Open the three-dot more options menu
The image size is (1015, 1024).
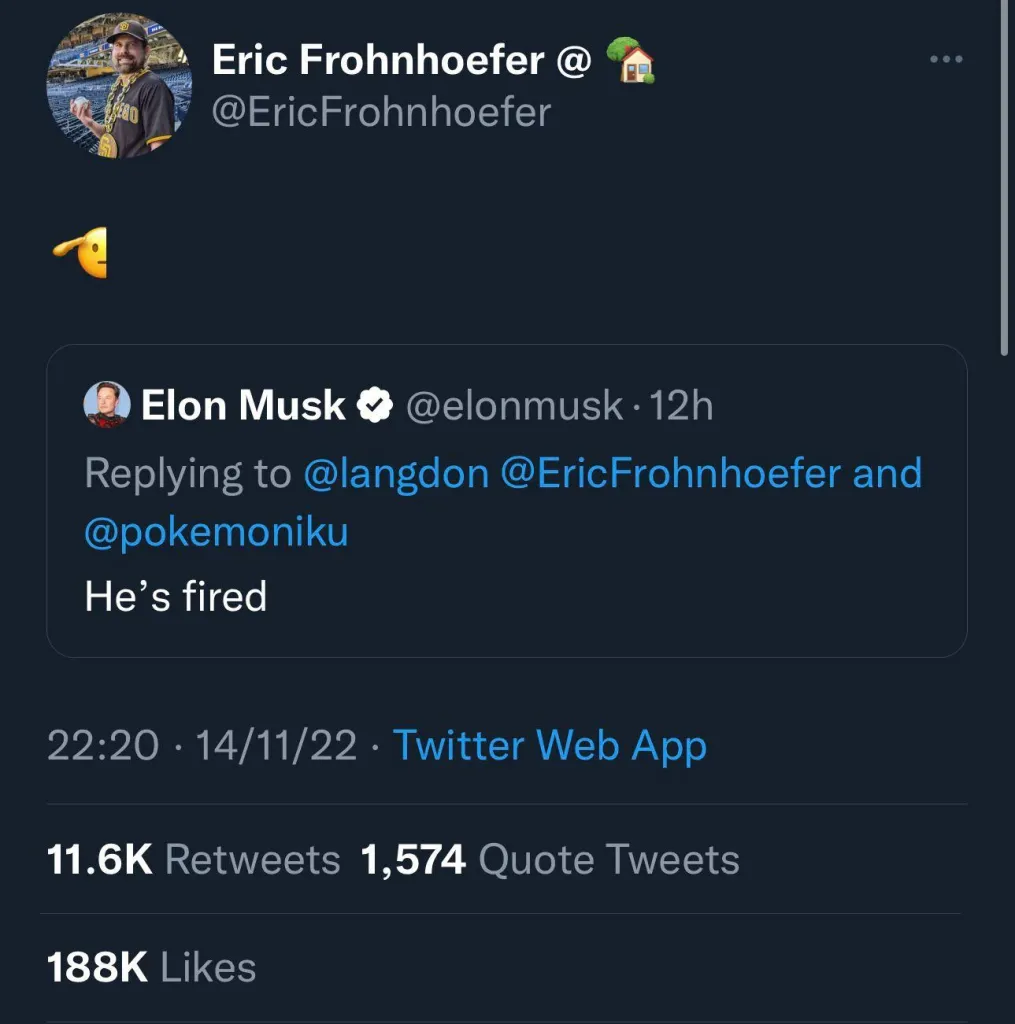tap(946, 59)
